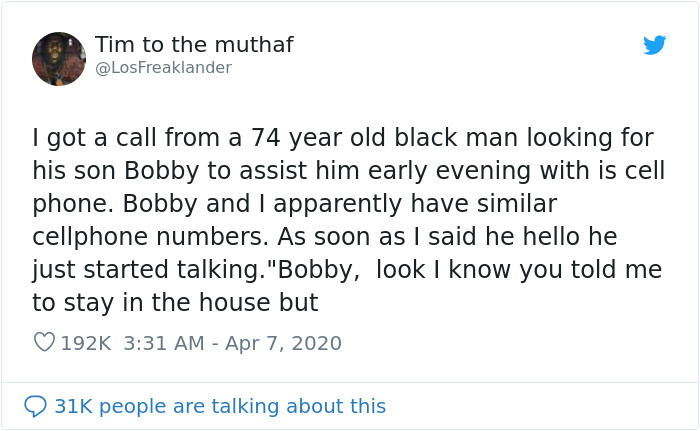The height and width of the screenshot is (431, 700).
Task: Click the line starting 'his son Bobby'
Action: point(349,171)
